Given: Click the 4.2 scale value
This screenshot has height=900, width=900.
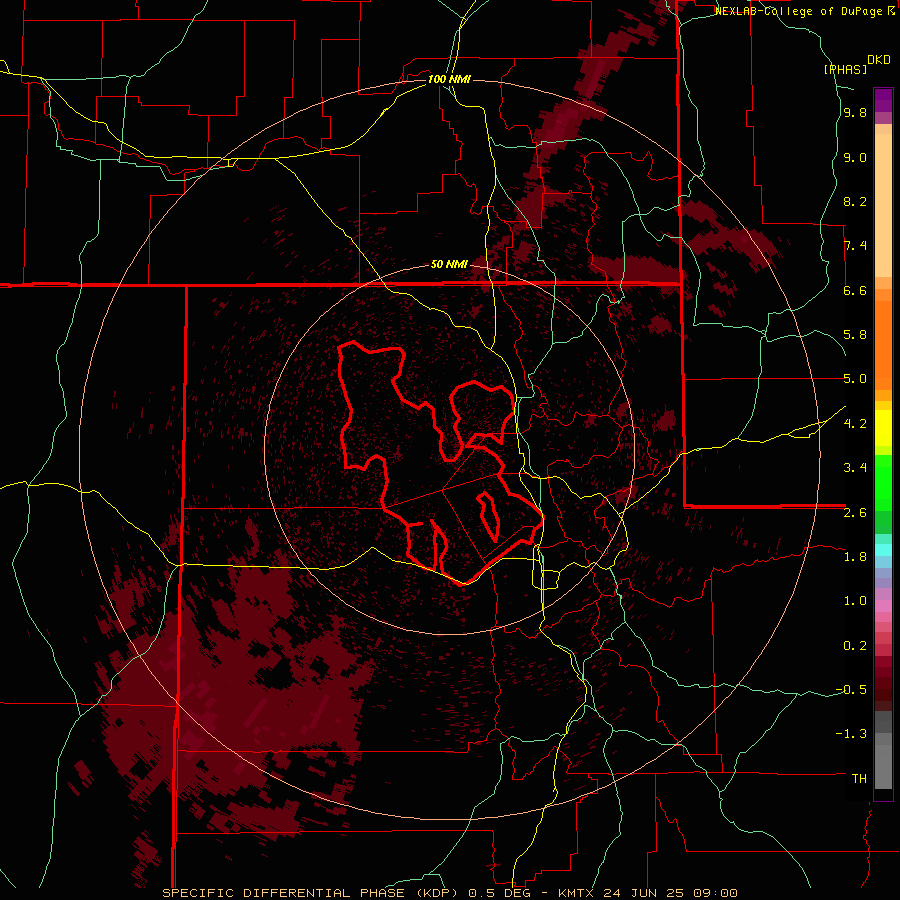Looking at the screenshot, I should click(x=855, y=424).
